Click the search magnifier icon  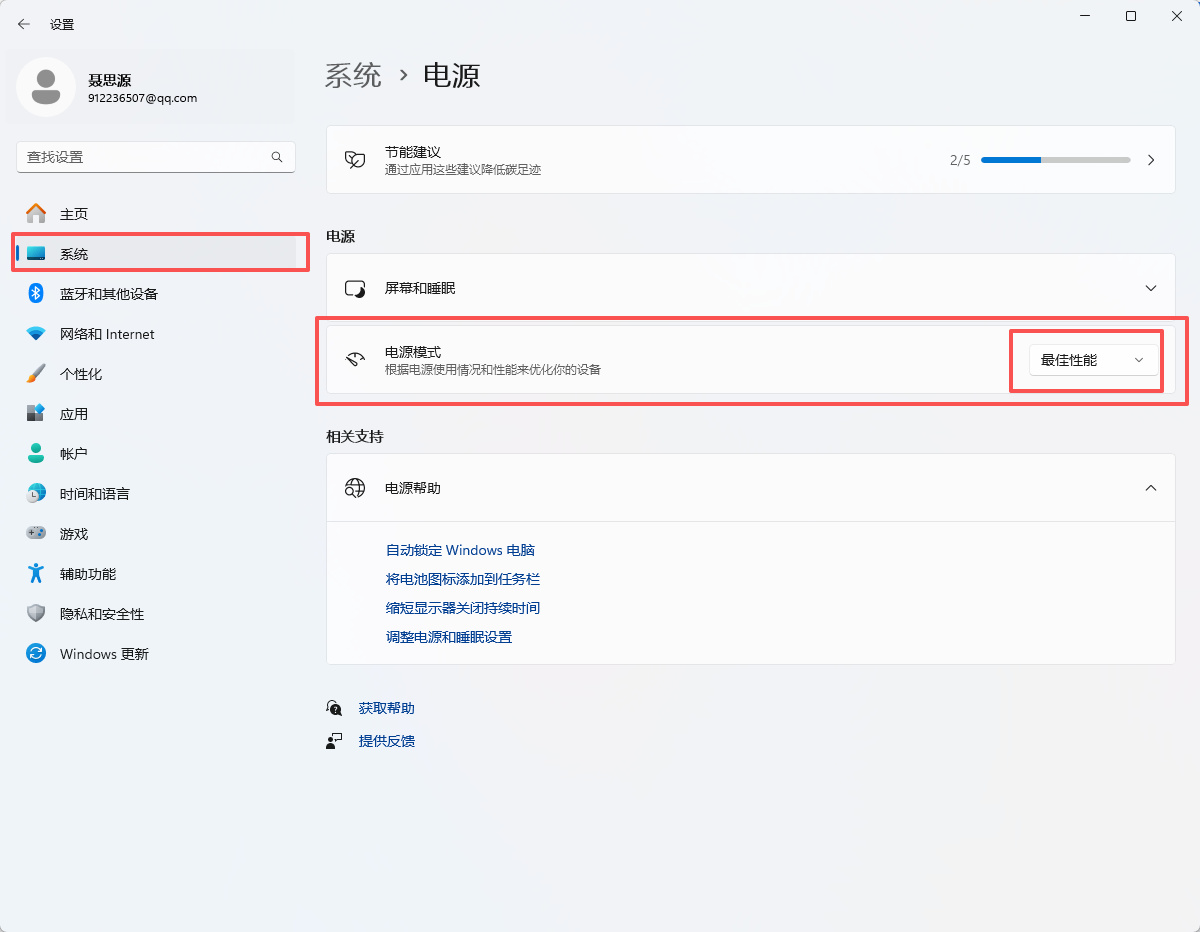click(x=277, y=157)
